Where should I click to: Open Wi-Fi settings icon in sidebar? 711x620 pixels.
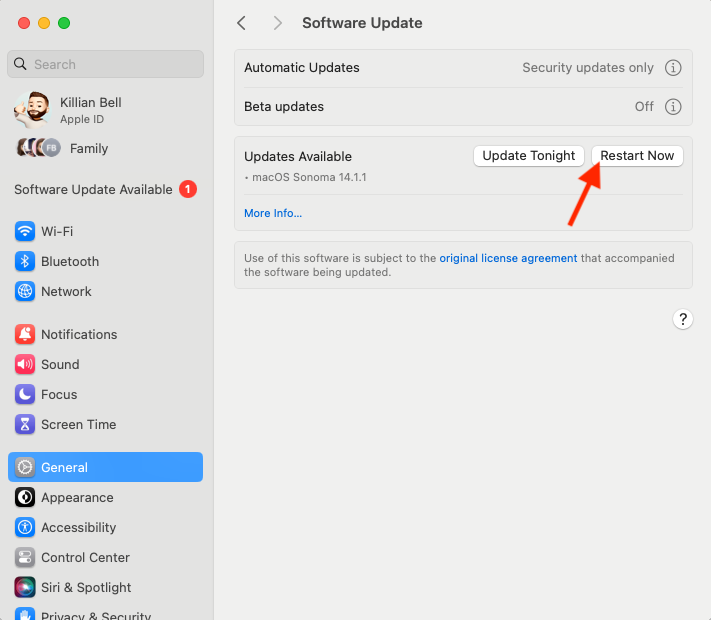tap(25, 231)
